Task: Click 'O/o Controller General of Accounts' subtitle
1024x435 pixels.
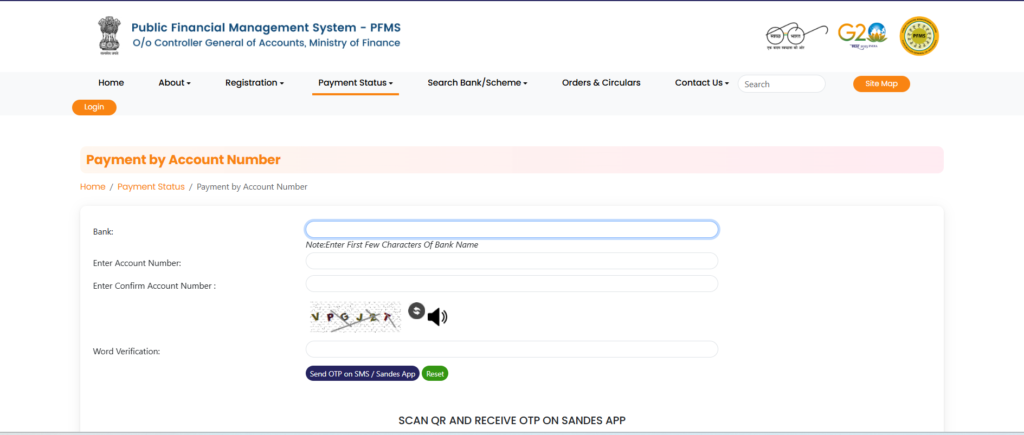Action: [x=266, y=44]
